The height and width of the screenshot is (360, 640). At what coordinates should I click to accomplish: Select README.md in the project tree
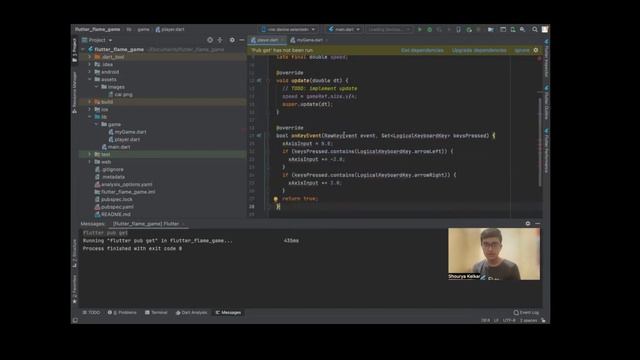113,214
